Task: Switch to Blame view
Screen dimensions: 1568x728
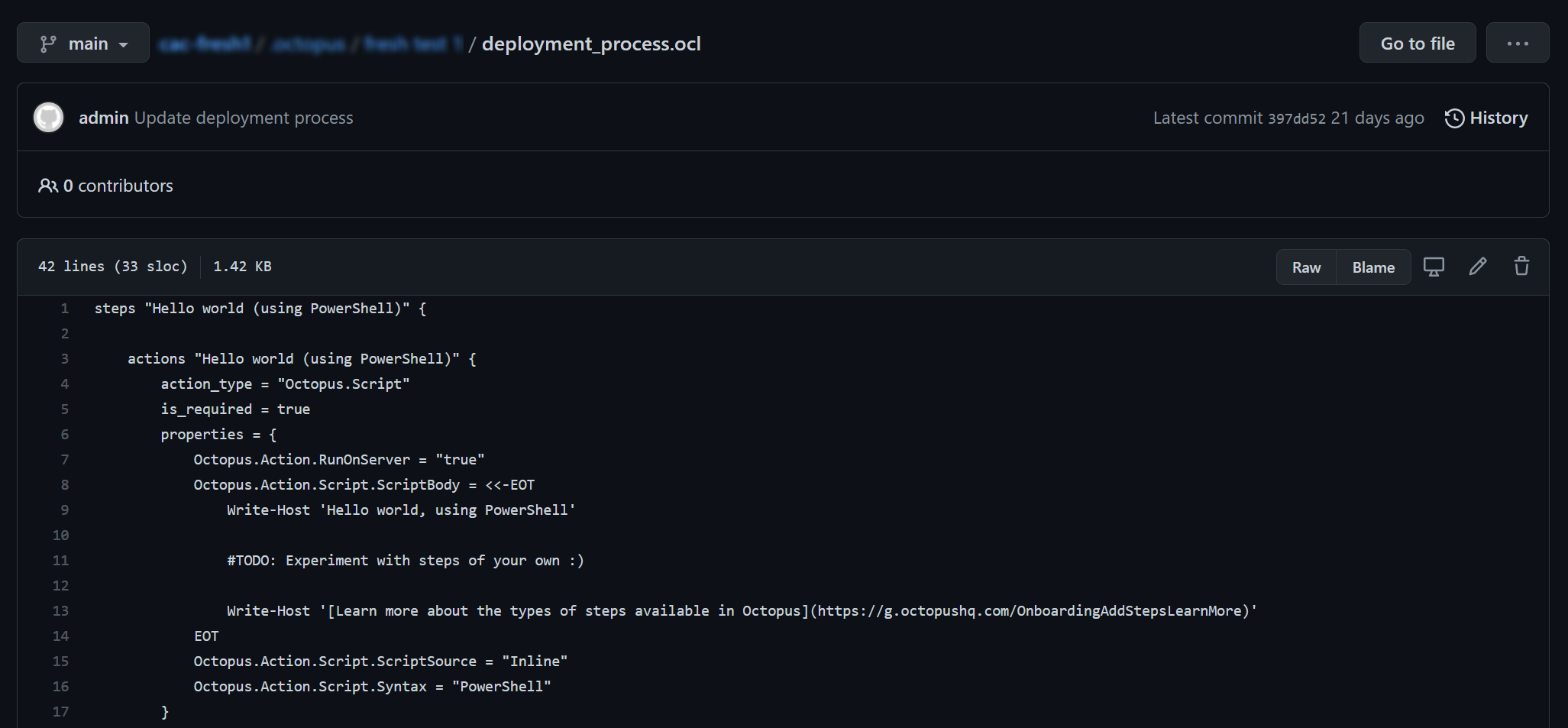Action: pyautogui.click(x=1372, y=267)
